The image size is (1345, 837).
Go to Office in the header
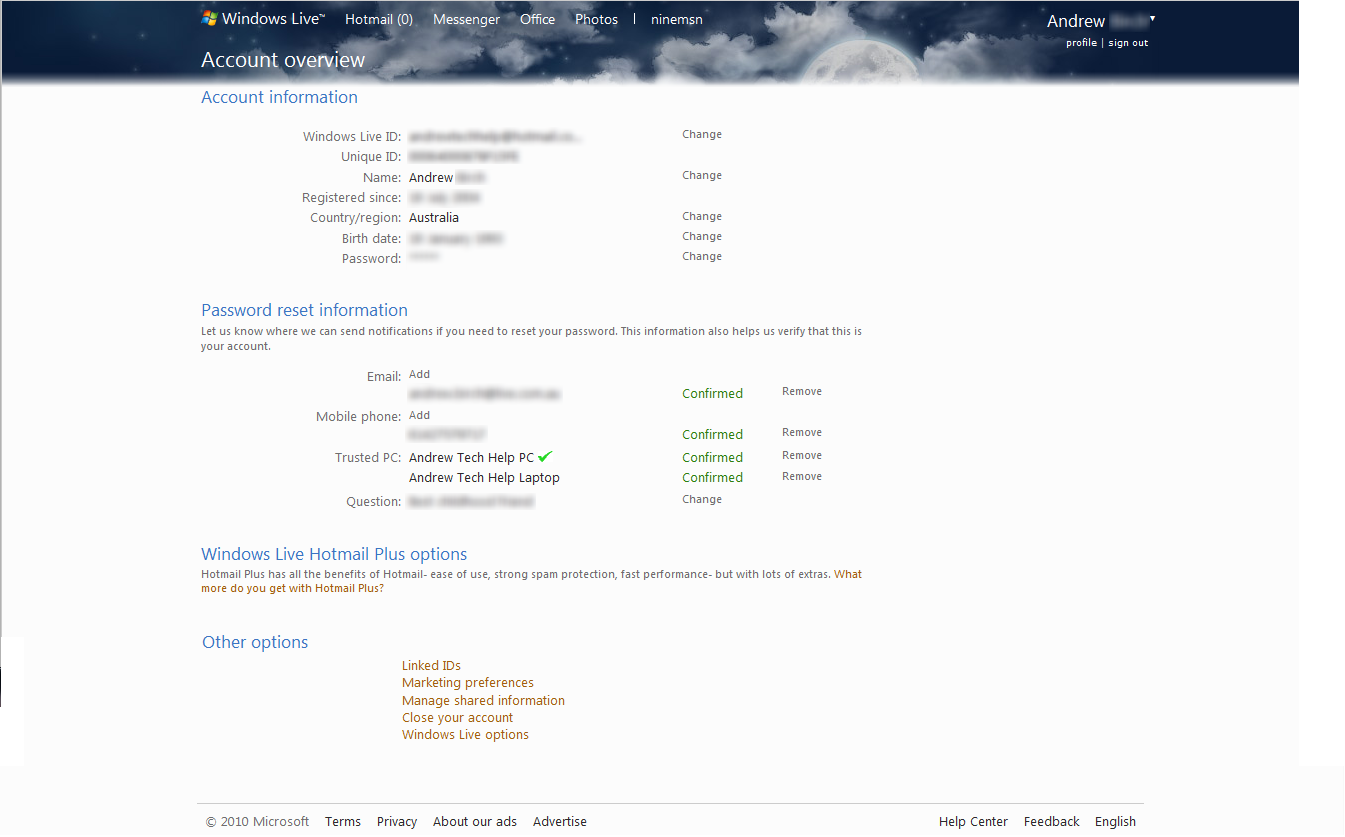(537, 19)
